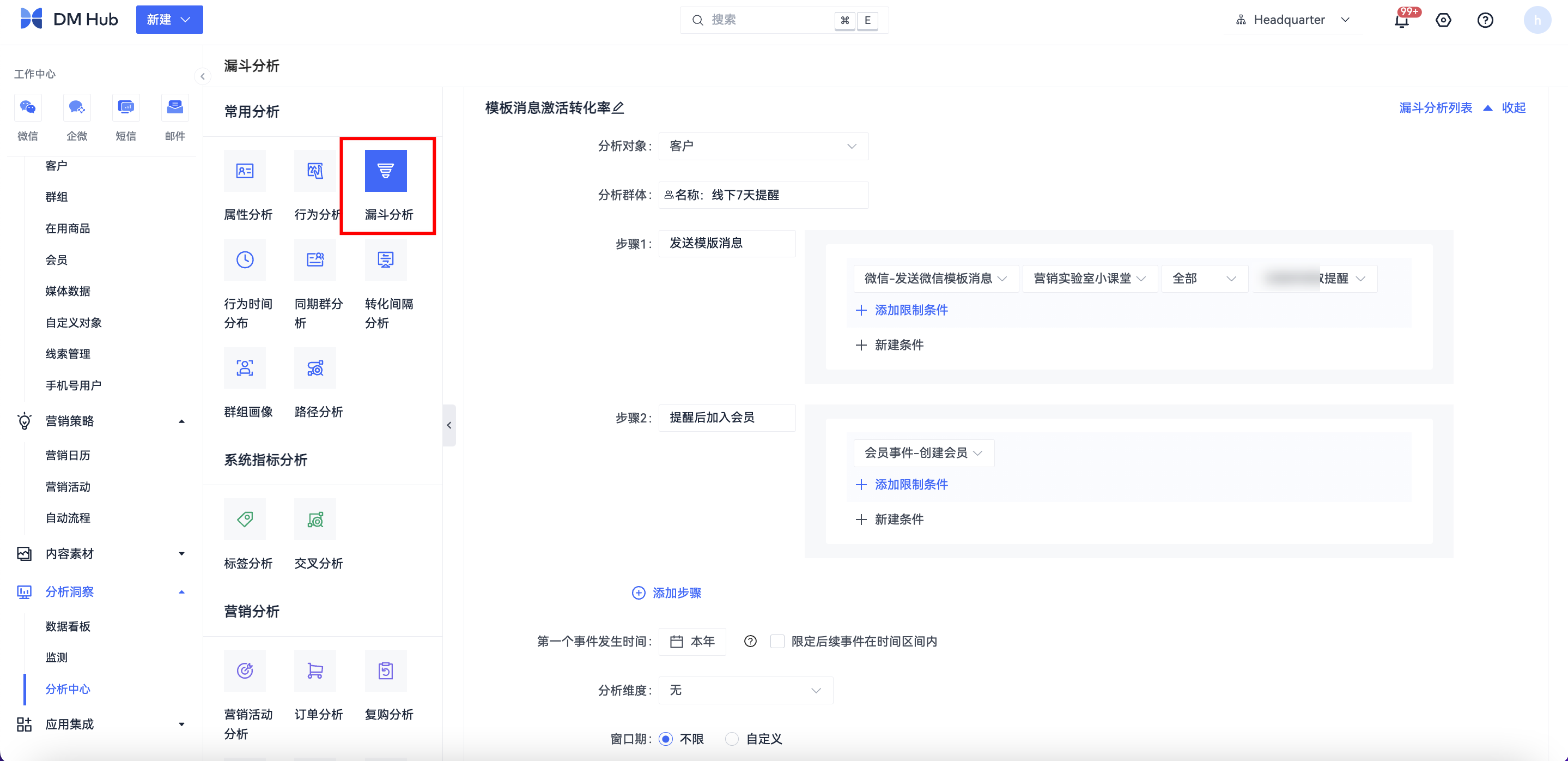Image resolution: width=1568 pixels, height=761 pixels.
Task: Collapse the analysis list panel handle
Action: (x=449, y=425)
